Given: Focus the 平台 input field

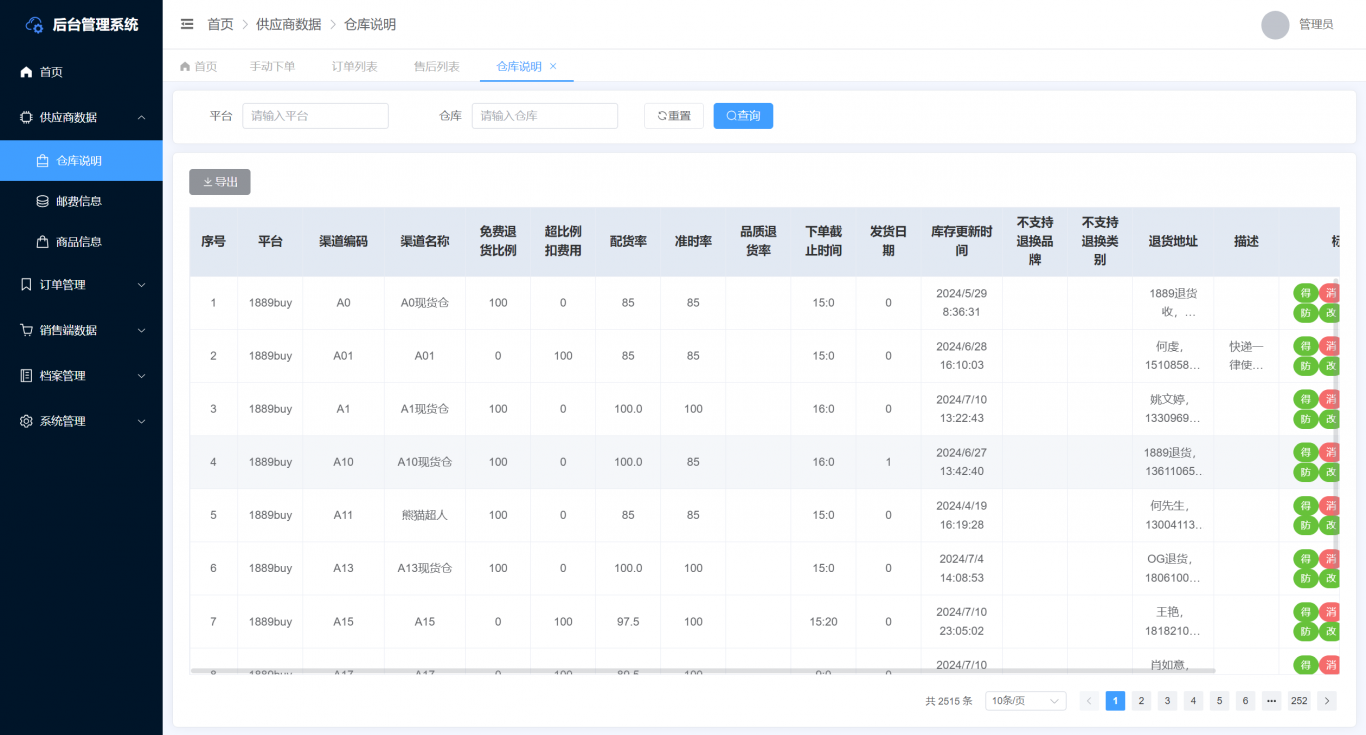Looking at the screenshot, I should (315, 116).
